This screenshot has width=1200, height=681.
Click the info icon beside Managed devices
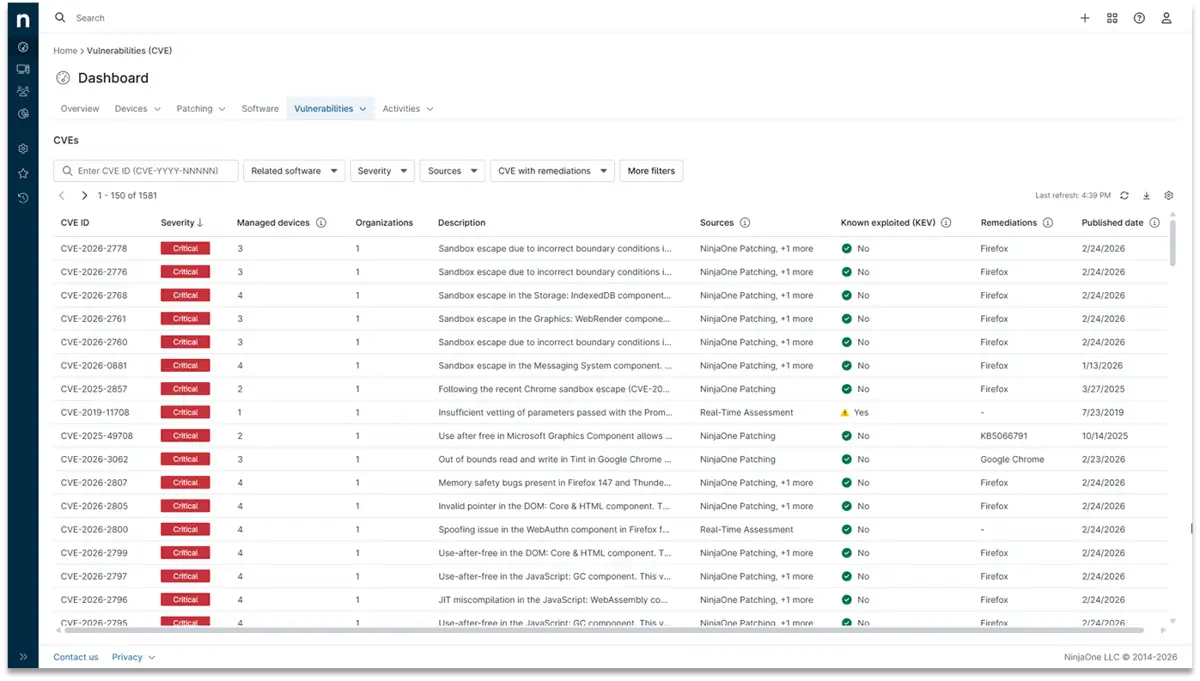[x=321, y=223]
